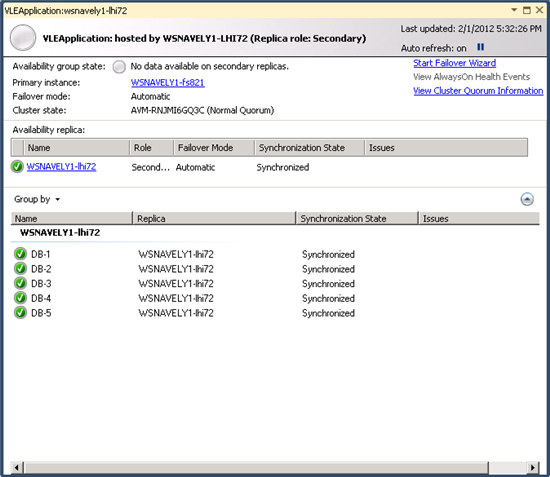This screenshot has height=477, width=550.
Task: Click green check icon next to WSNAVELY1-lhi72 replica
Action: coord(17,167)
